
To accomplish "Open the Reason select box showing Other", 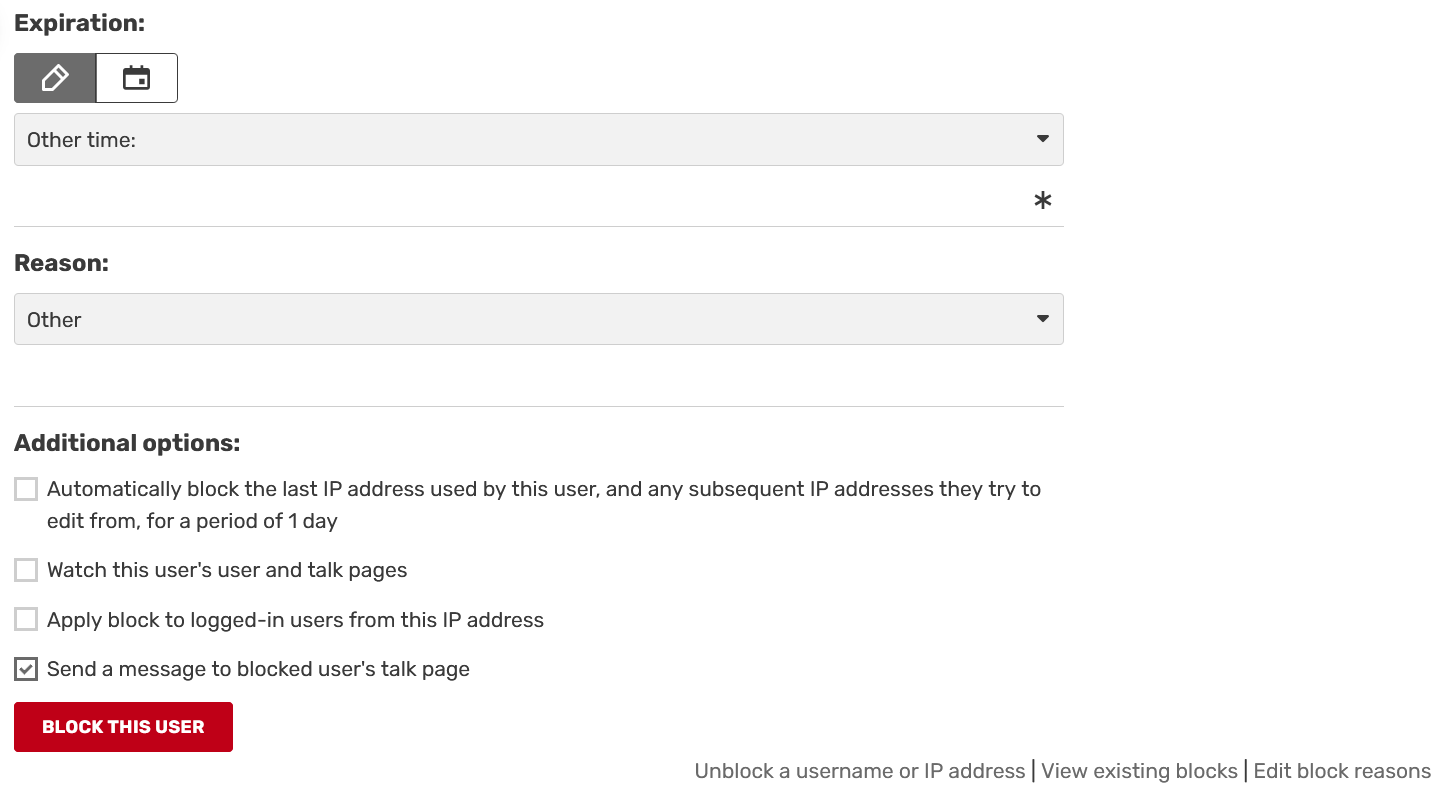I will [x=538, y=319].
